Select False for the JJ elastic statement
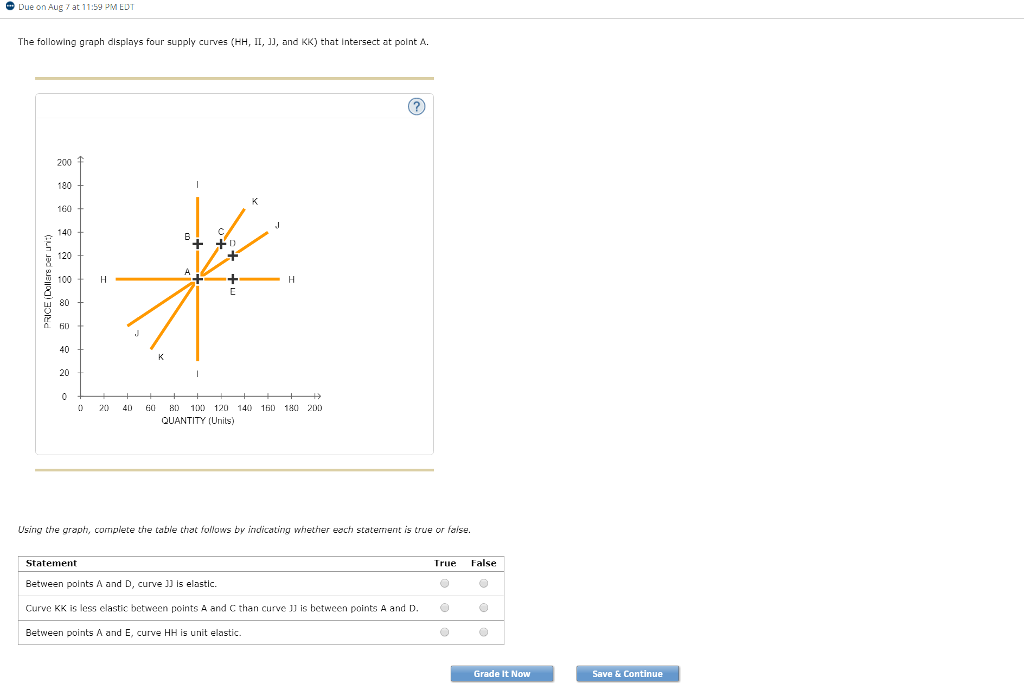The height and width of the screenshot is (683, 1024). [482, 583]
